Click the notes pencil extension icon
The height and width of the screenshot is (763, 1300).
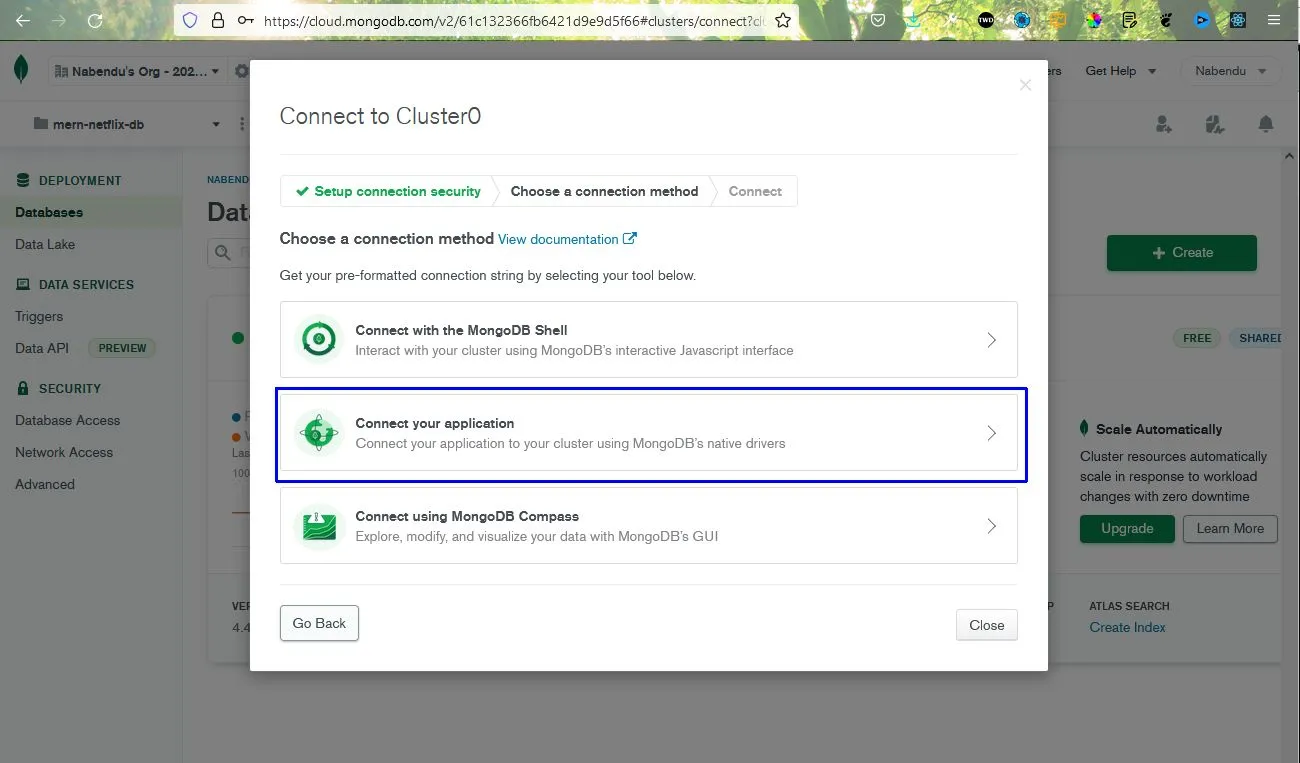coord(1130,20)
